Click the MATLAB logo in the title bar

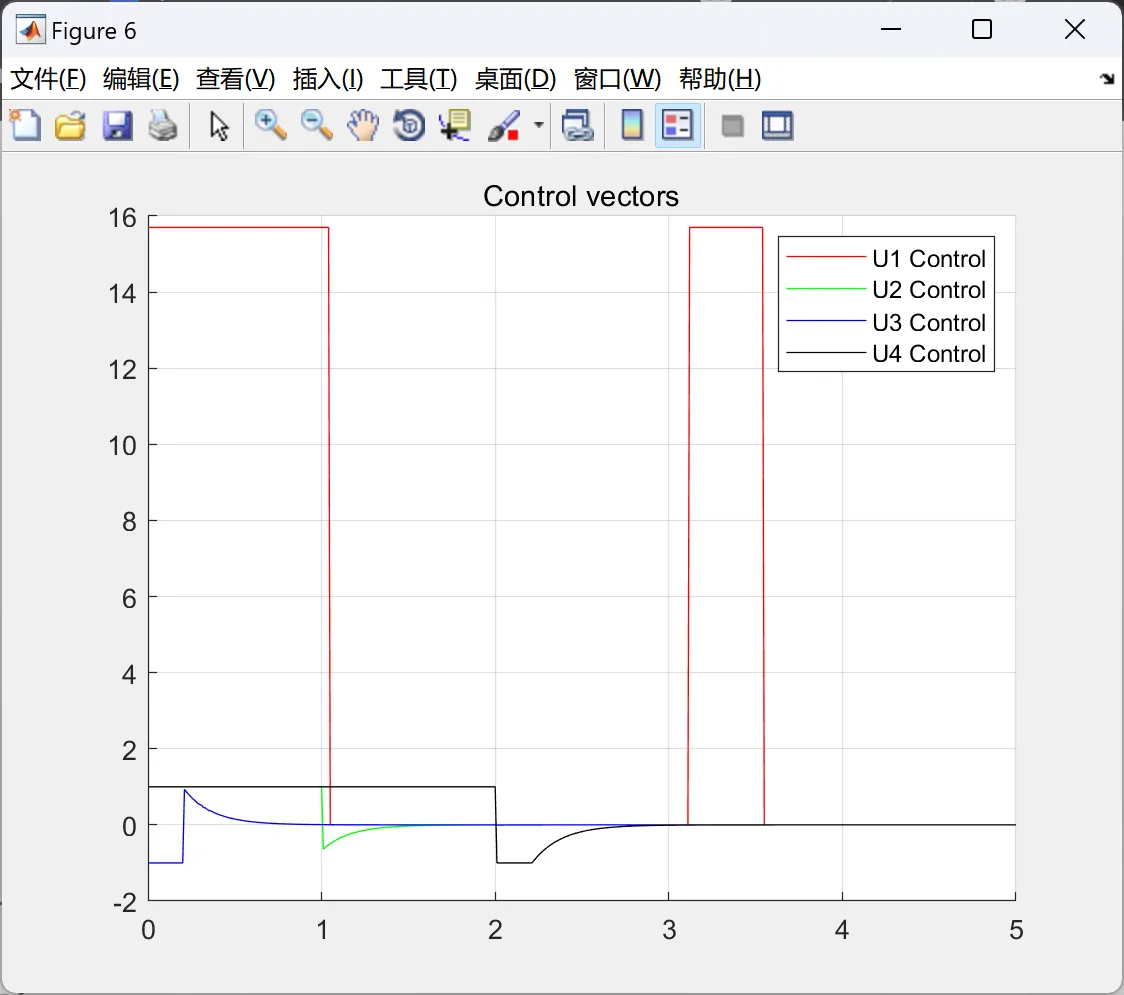click(x=30, y=30)
